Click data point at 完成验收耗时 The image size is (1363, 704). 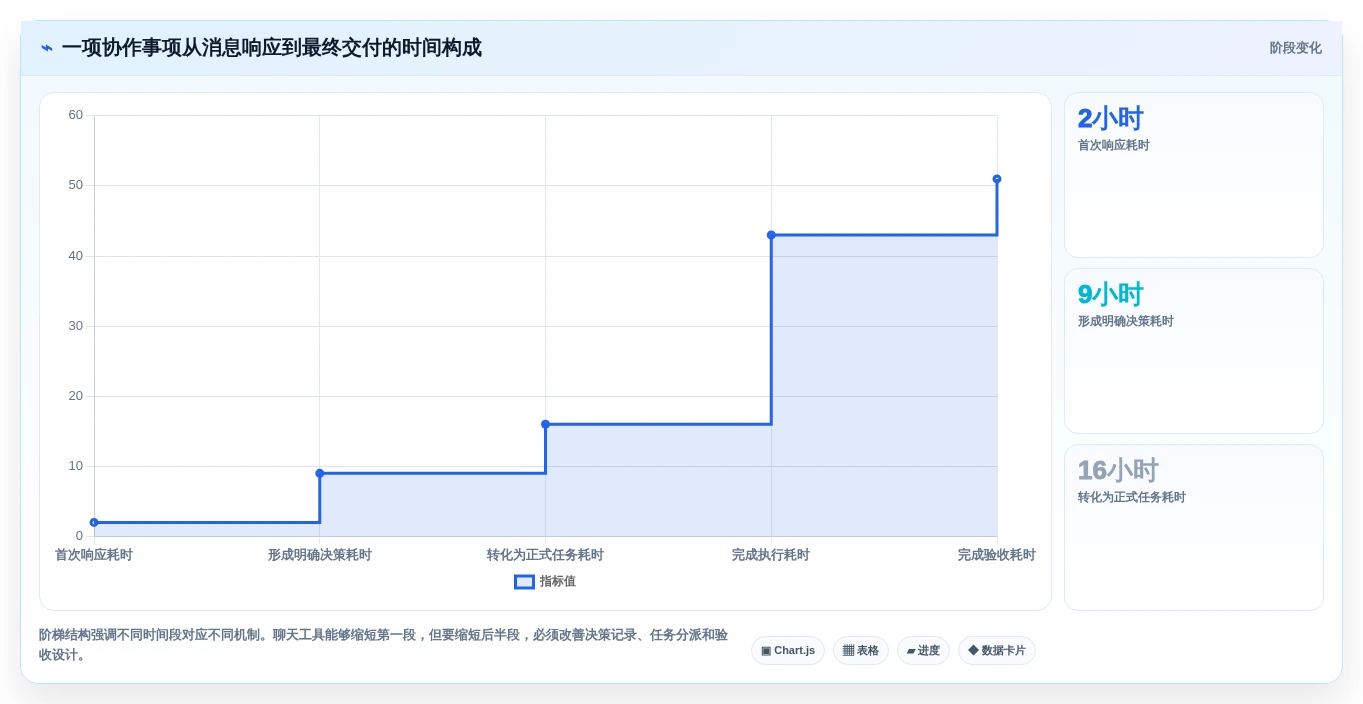coord(997,179)
